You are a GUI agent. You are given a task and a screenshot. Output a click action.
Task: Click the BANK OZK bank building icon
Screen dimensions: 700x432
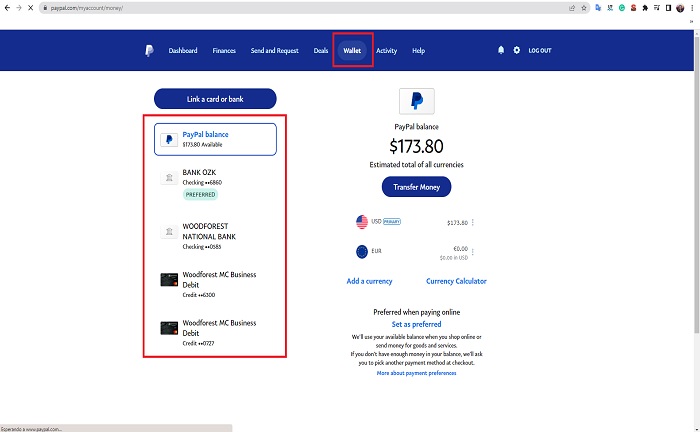[x=169, y=178]
